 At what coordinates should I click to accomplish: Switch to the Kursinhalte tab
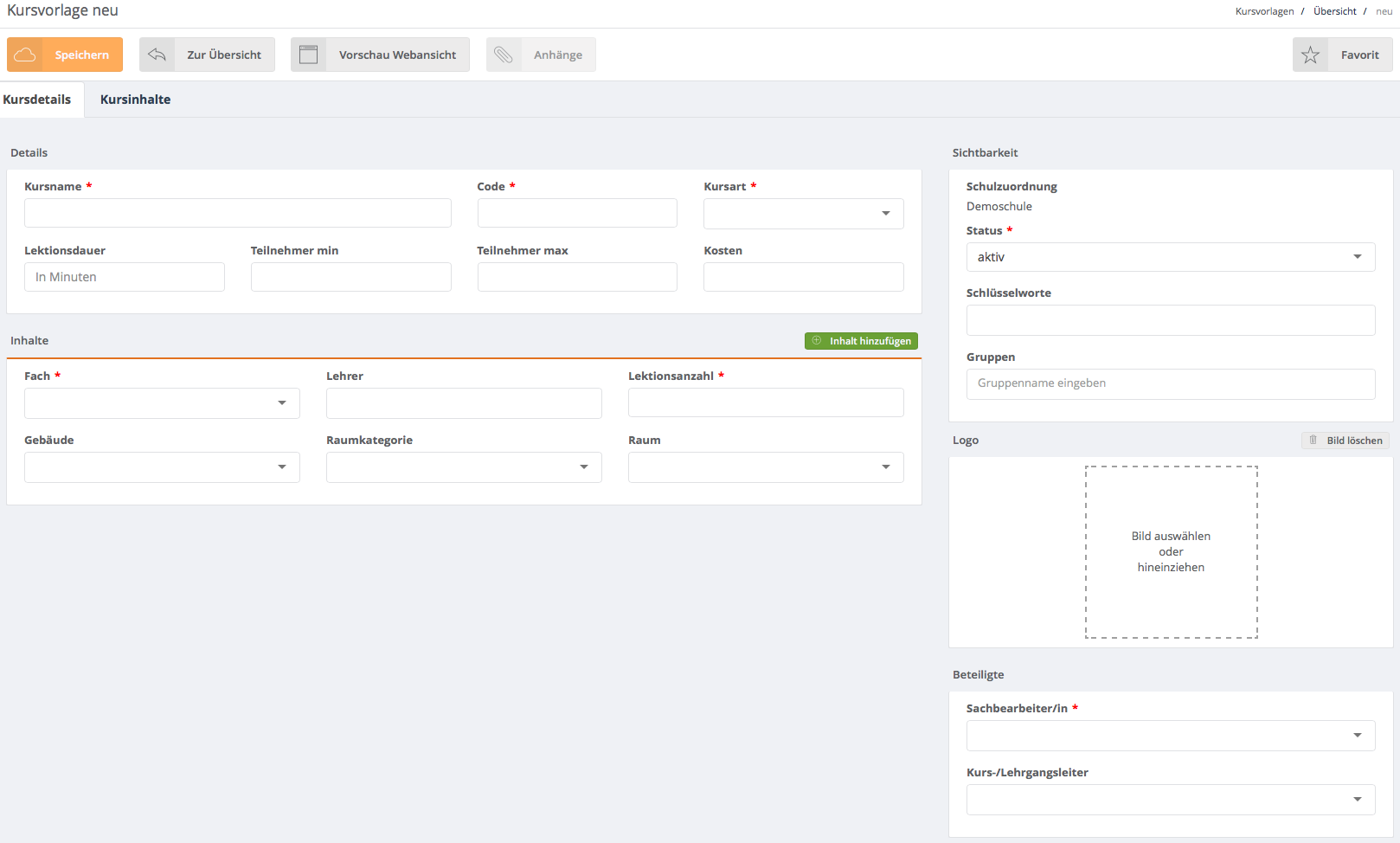pos(135,100)
